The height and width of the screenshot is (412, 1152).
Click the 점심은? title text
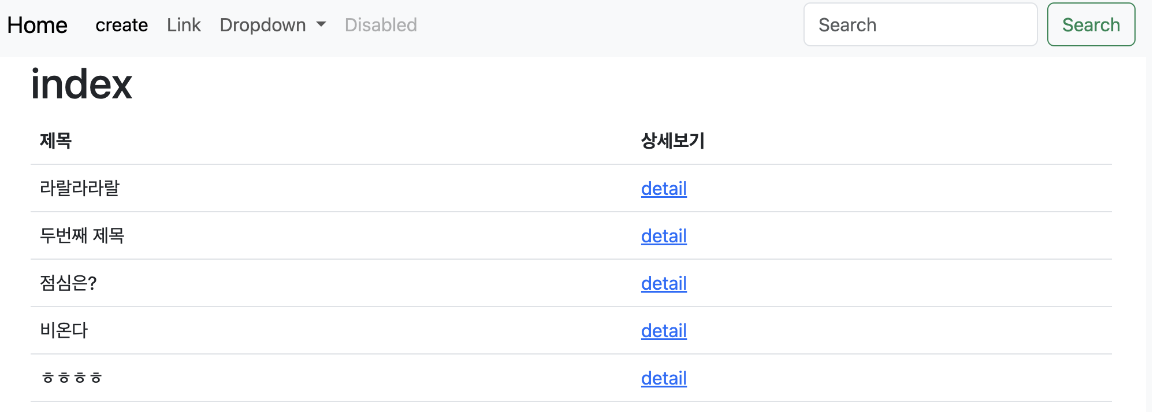(68, 283)
